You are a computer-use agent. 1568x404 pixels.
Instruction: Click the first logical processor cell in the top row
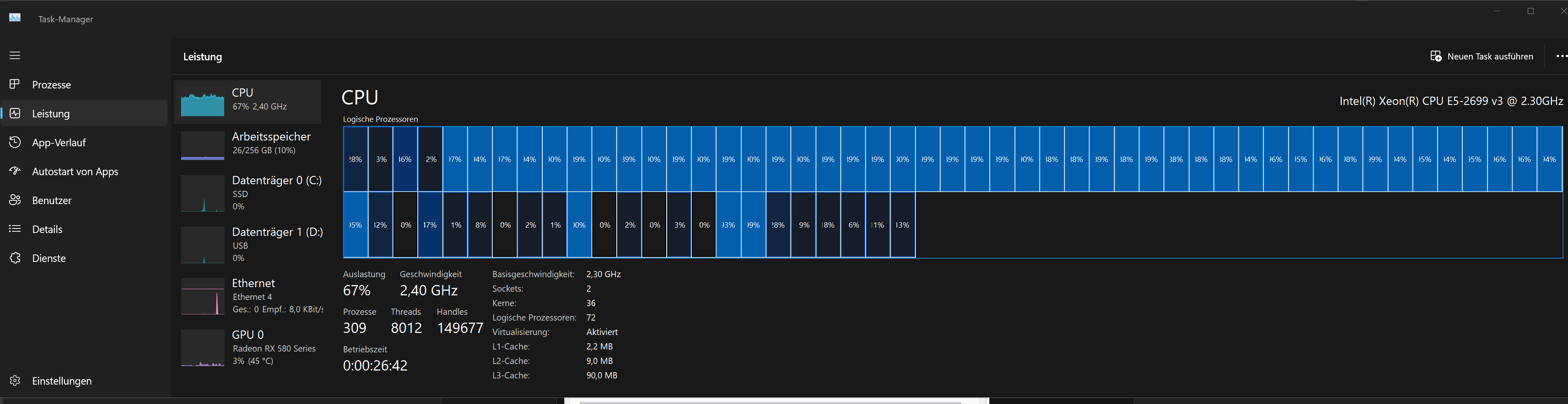355,159
